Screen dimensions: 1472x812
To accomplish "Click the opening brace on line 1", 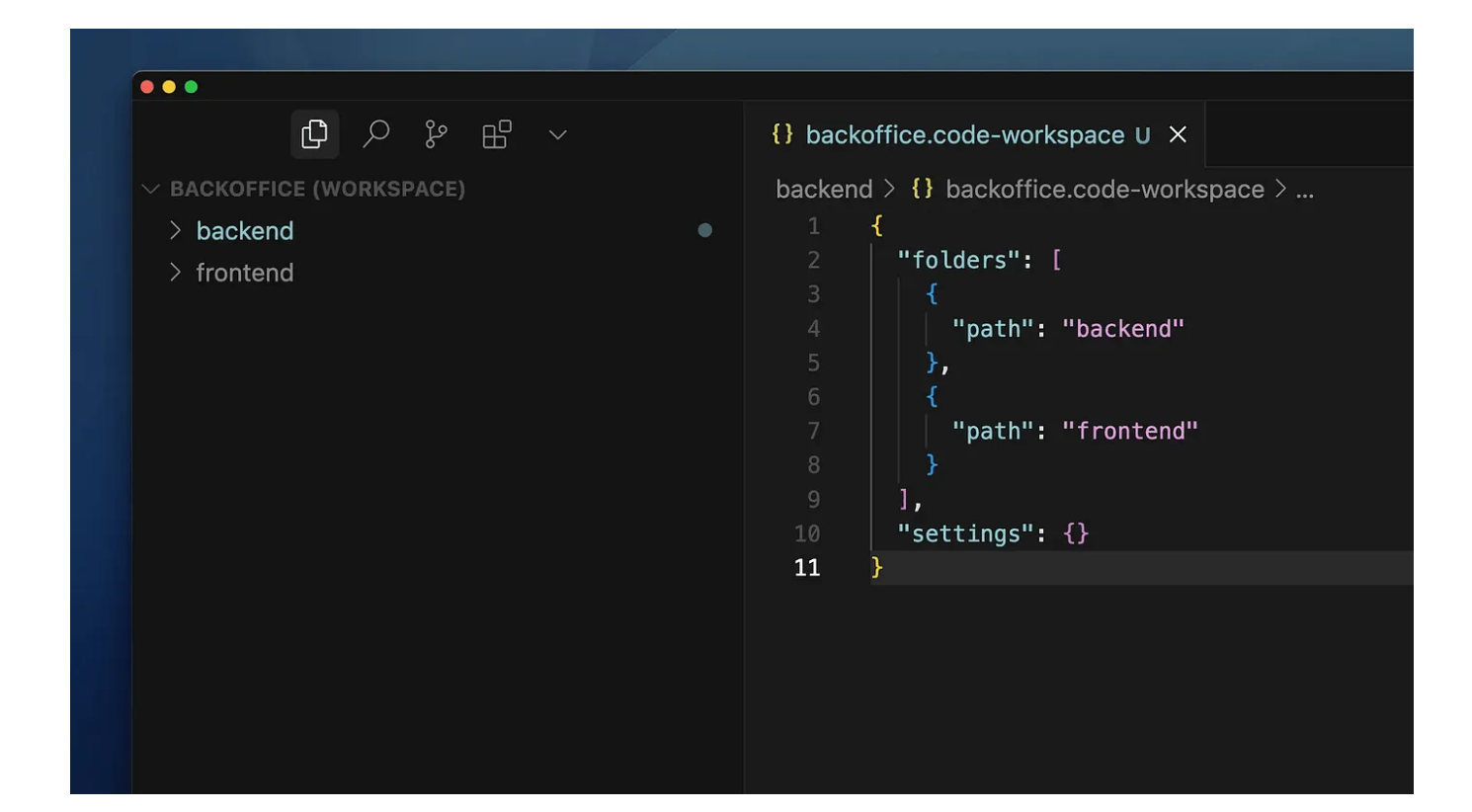I will coord(876,225).
